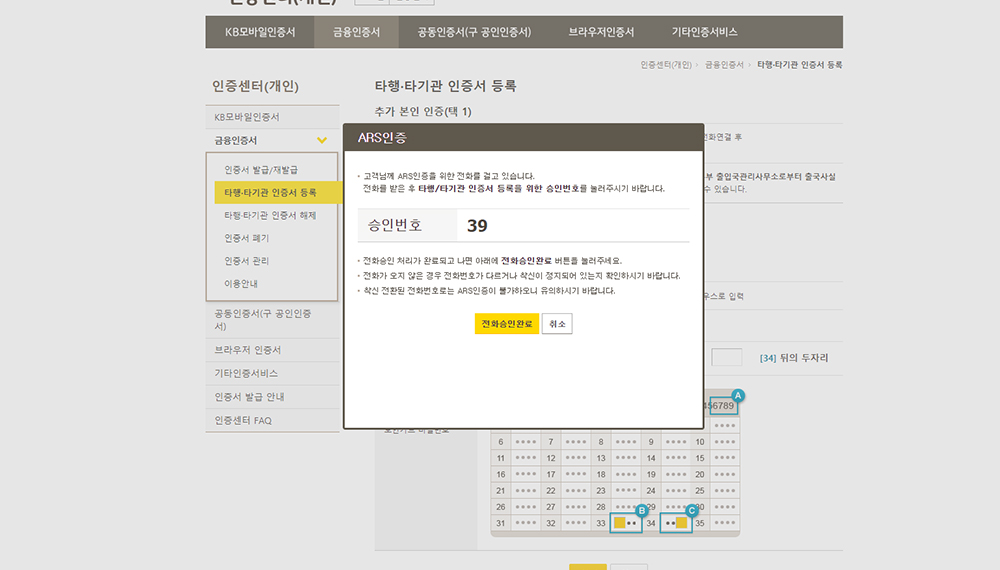Click the [34] 뒤의 두자리 text
Viewport: 1000px width, 570px height.
click(794, 358)
